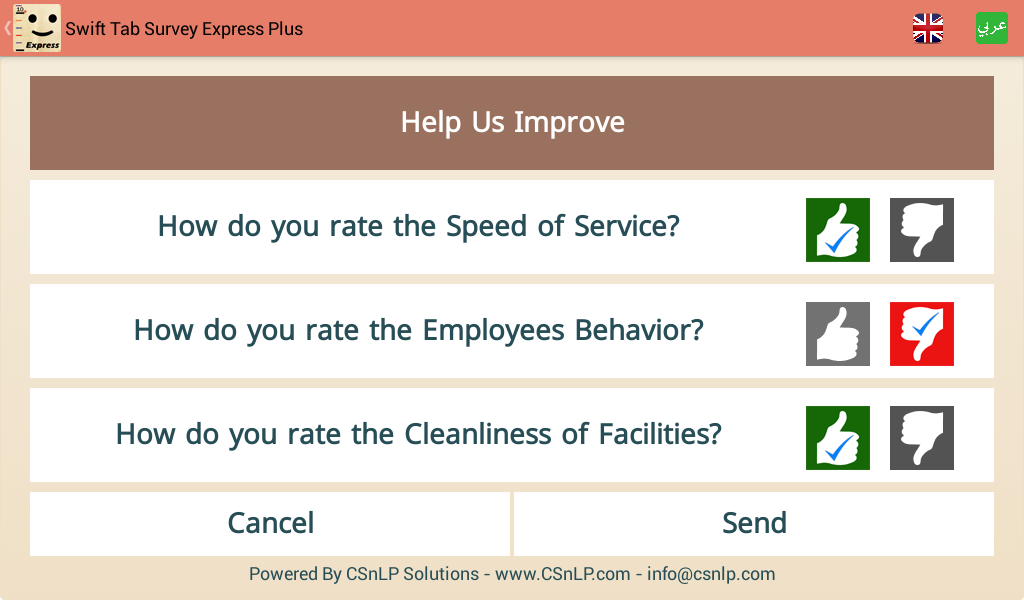
Task: Click the Send button
Action: pos(754,524)
